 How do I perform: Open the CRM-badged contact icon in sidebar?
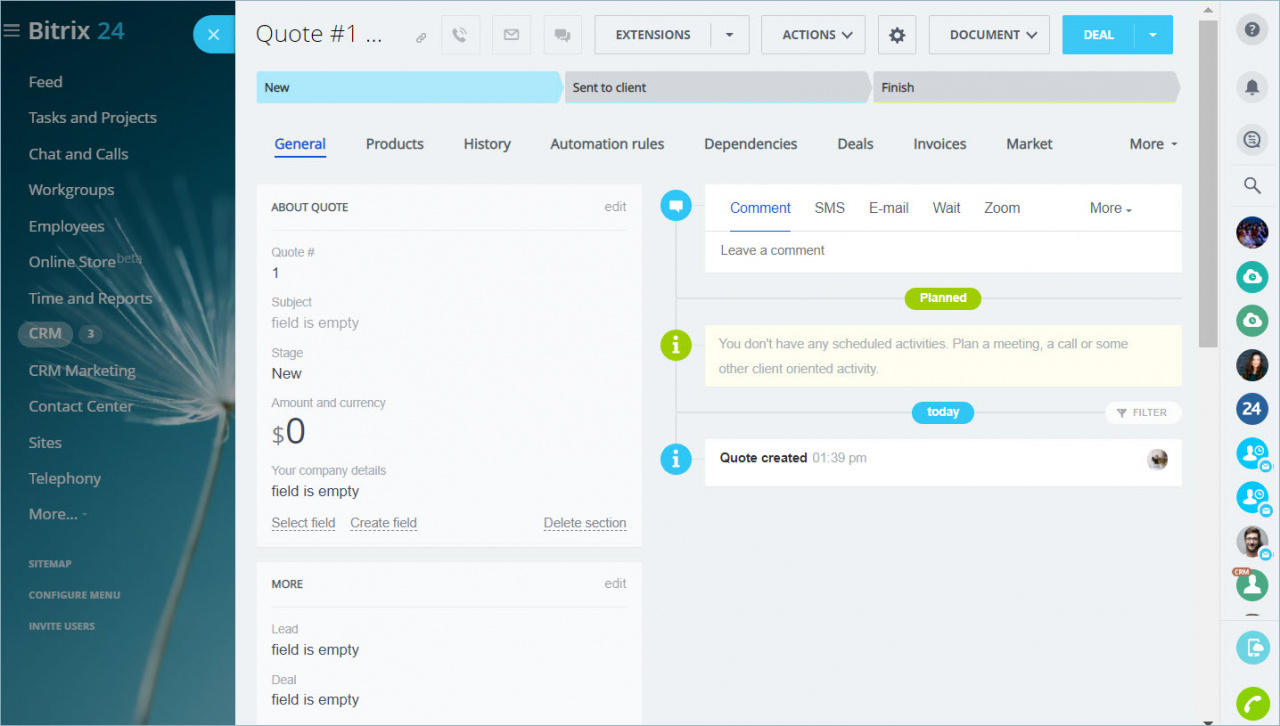(1252, 585)
